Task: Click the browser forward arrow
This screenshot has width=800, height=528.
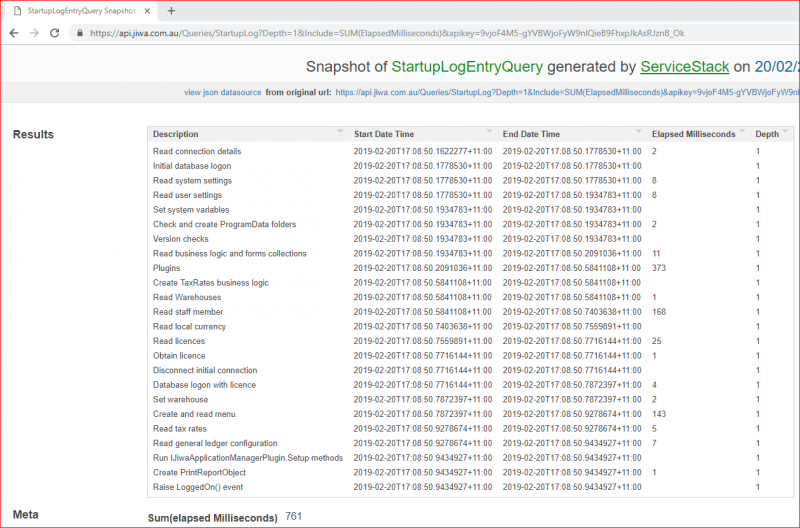Action: tap(33, 33)
